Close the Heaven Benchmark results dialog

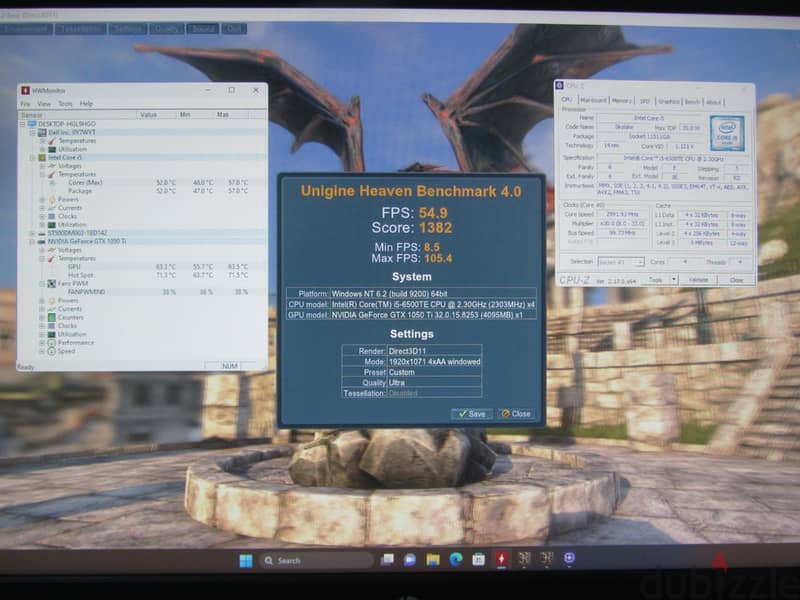(516, 414)
